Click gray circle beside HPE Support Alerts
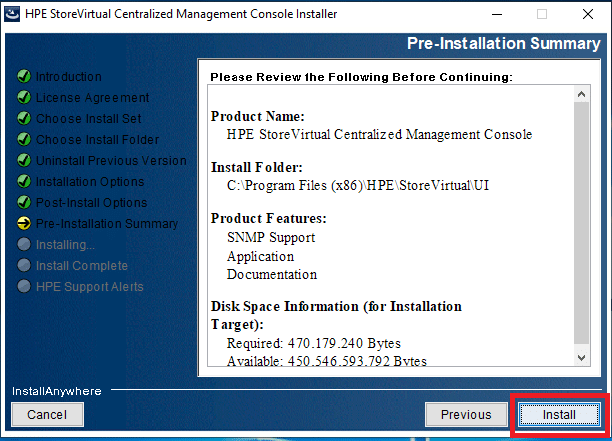 pos(24,286)
